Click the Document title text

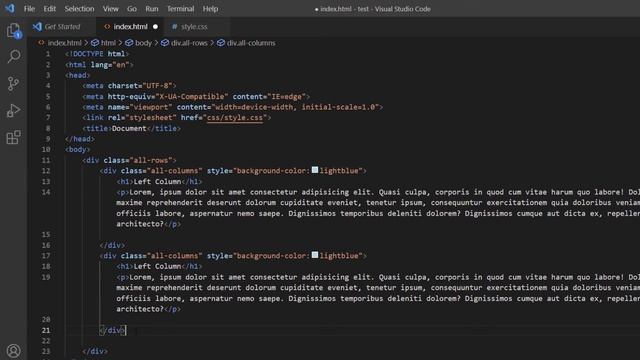129,128
